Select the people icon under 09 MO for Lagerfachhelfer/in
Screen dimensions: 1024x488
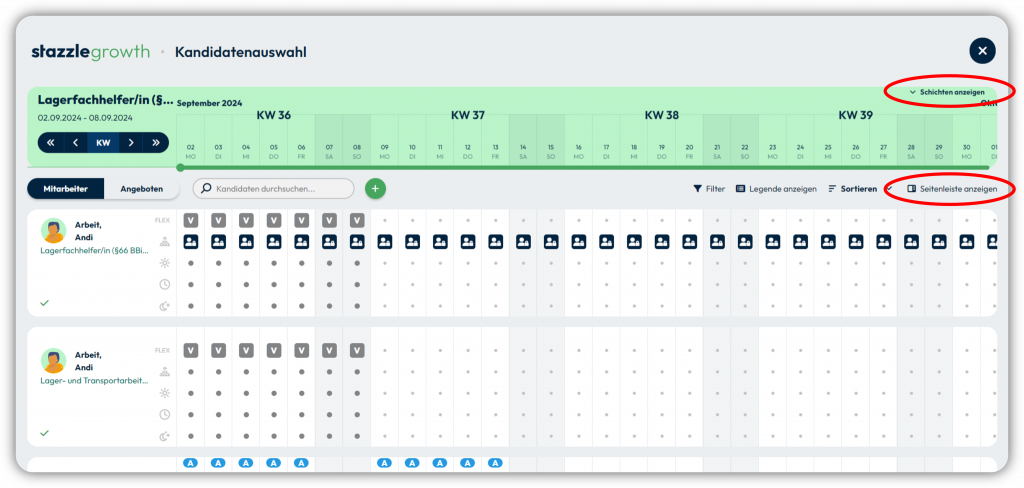tap(385, 242)
